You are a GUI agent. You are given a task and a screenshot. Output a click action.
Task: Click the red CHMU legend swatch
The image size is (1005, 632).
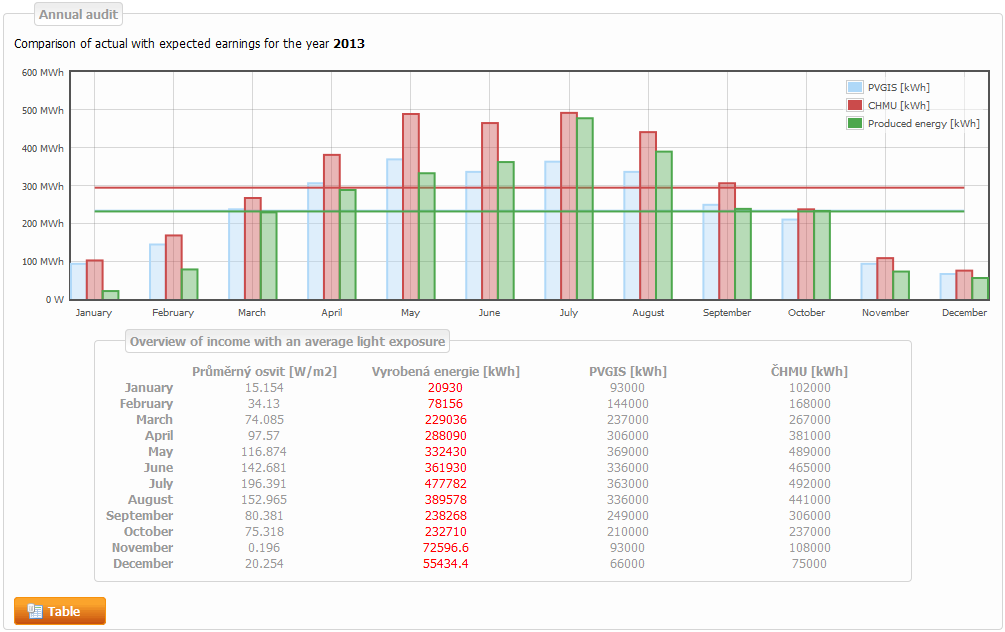(x=854, y=105)
